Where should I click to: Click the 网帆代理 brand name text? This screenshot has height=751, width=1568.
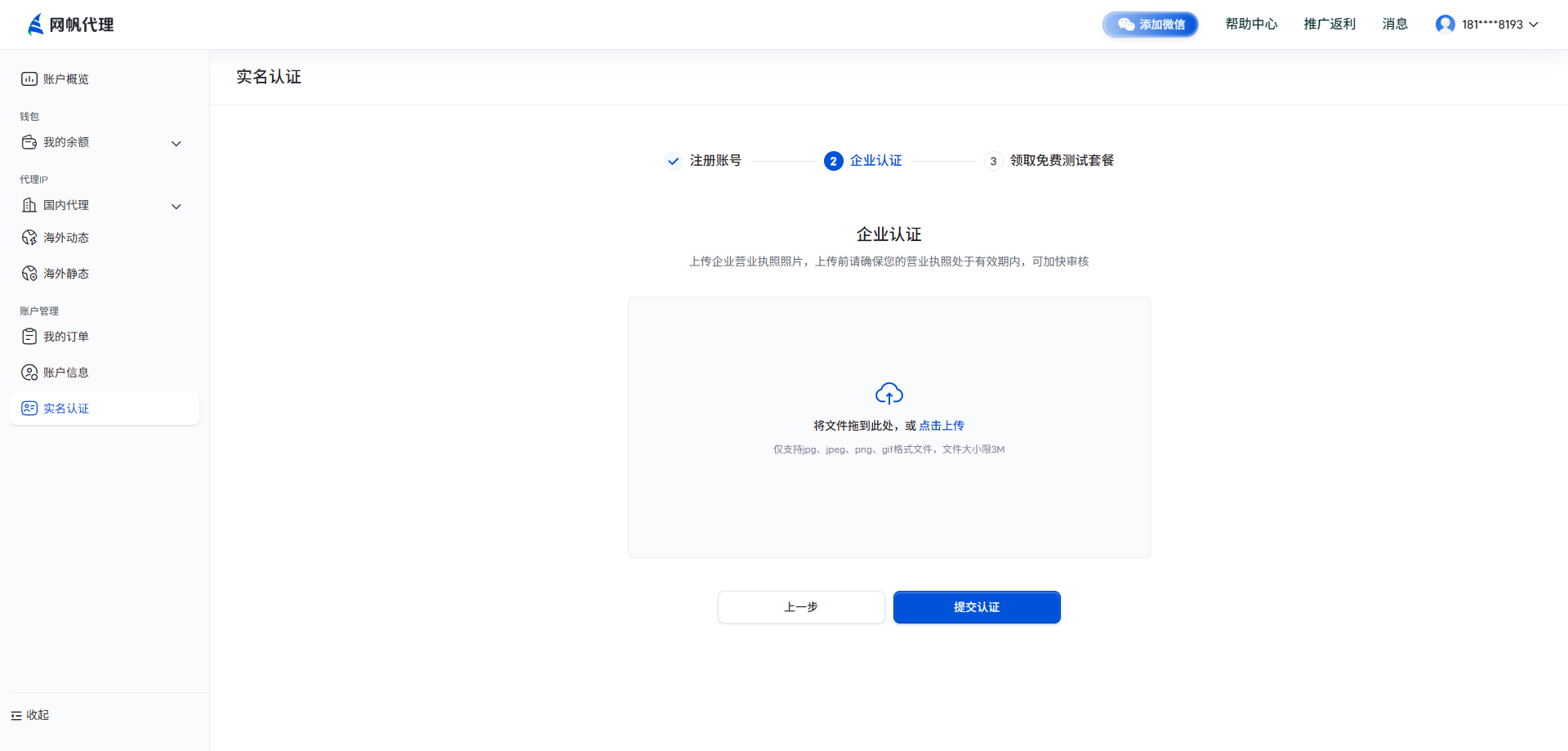(82, 25)
